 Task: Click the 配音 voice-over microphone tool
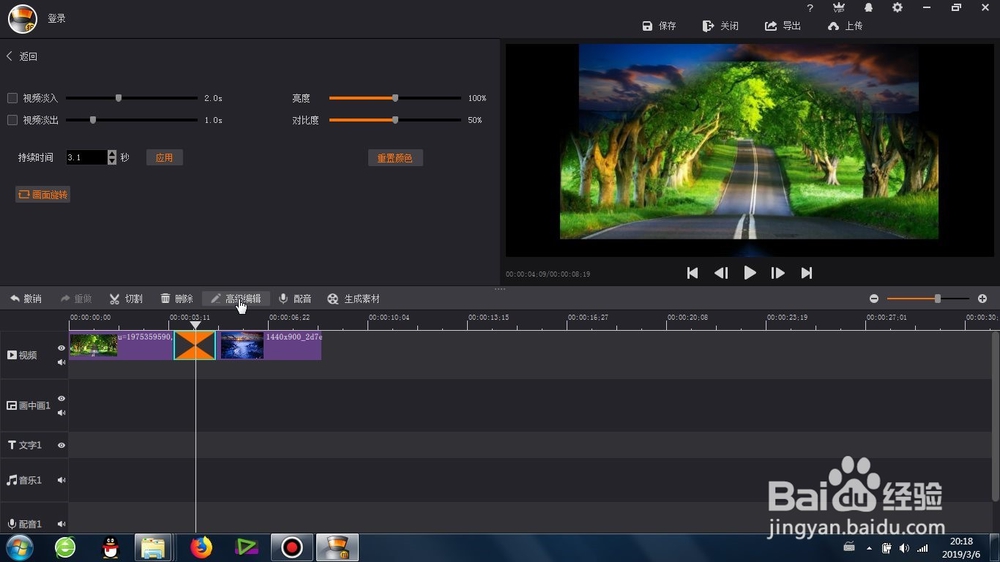point(295,299)
